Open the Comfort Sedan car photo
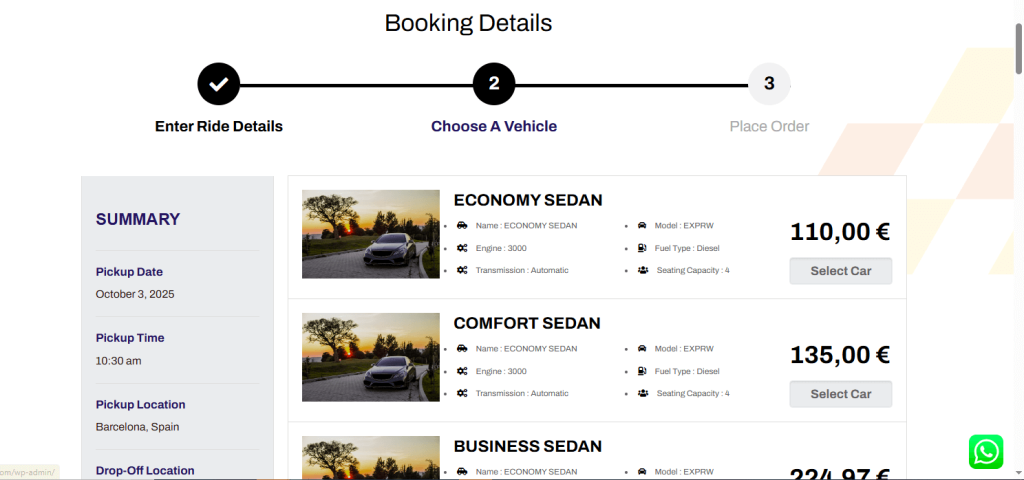The height and width of the screenshot is (480, 1024). tap(371, 357)
